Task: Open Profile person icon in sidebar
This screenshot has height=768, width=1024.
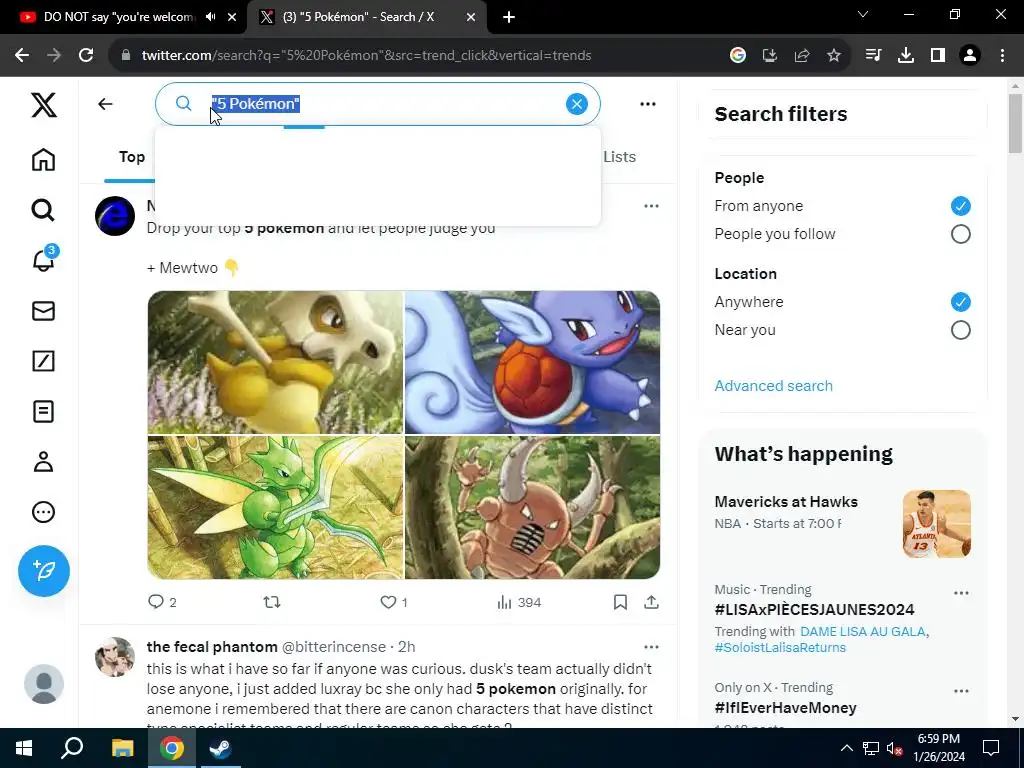Action: point(44,462)
